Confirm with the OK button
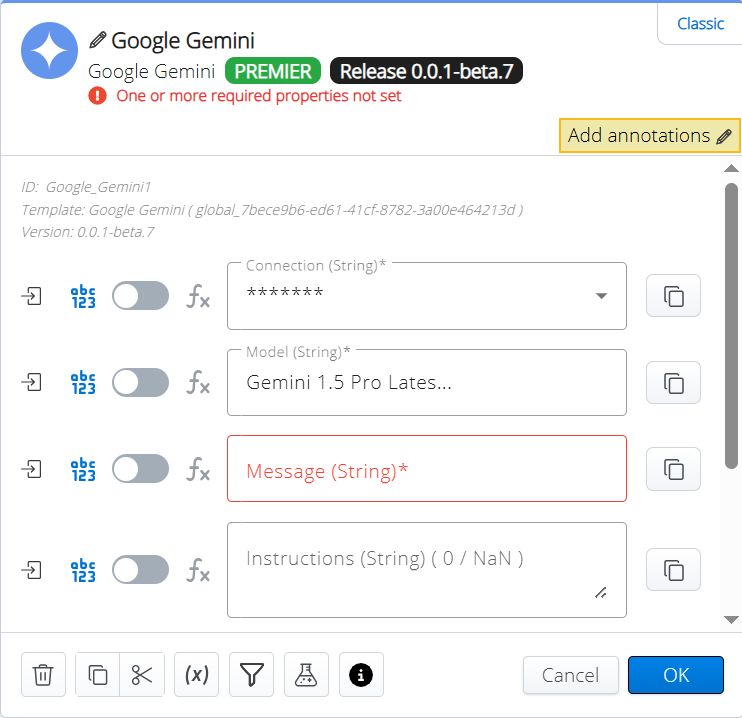This screenshot has width=742, height=718. pyautogui.click(x=676, y=675)
